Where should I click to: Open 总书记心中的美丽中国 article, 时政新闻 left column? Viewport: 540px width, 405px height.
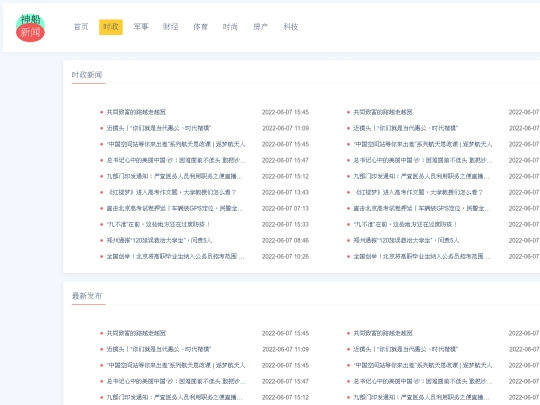click(176, 160)
